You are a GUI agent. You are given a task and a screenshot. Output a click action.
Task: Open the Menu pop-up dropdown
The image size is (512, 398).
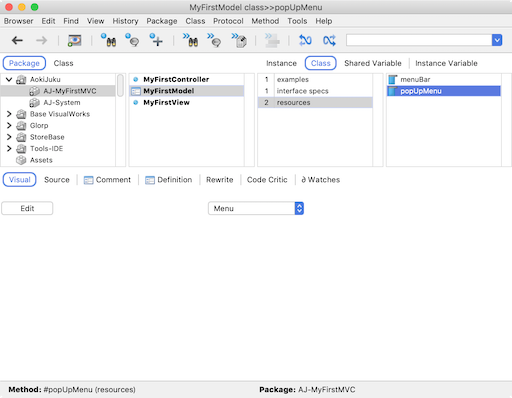point(256,208)
